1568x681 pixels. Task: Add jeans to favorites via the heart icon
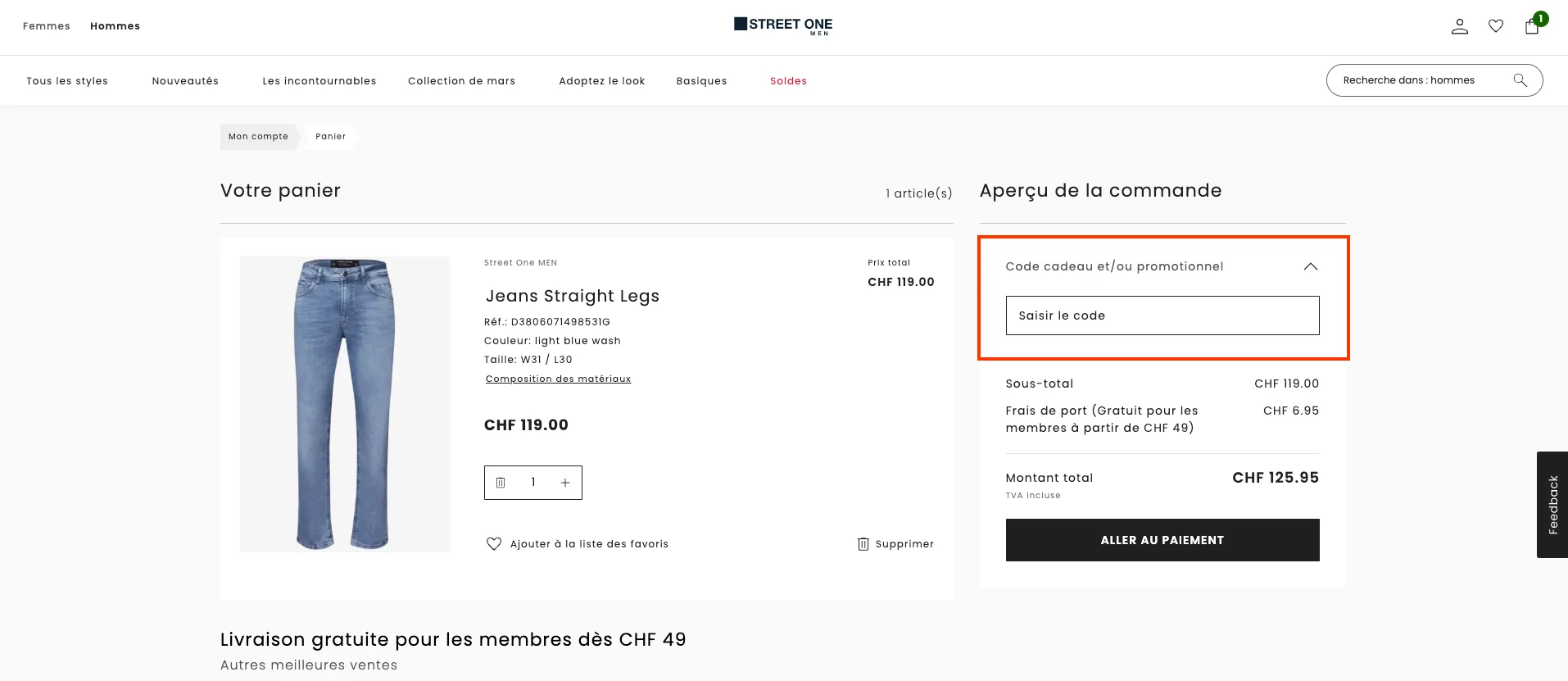point(493,543)
